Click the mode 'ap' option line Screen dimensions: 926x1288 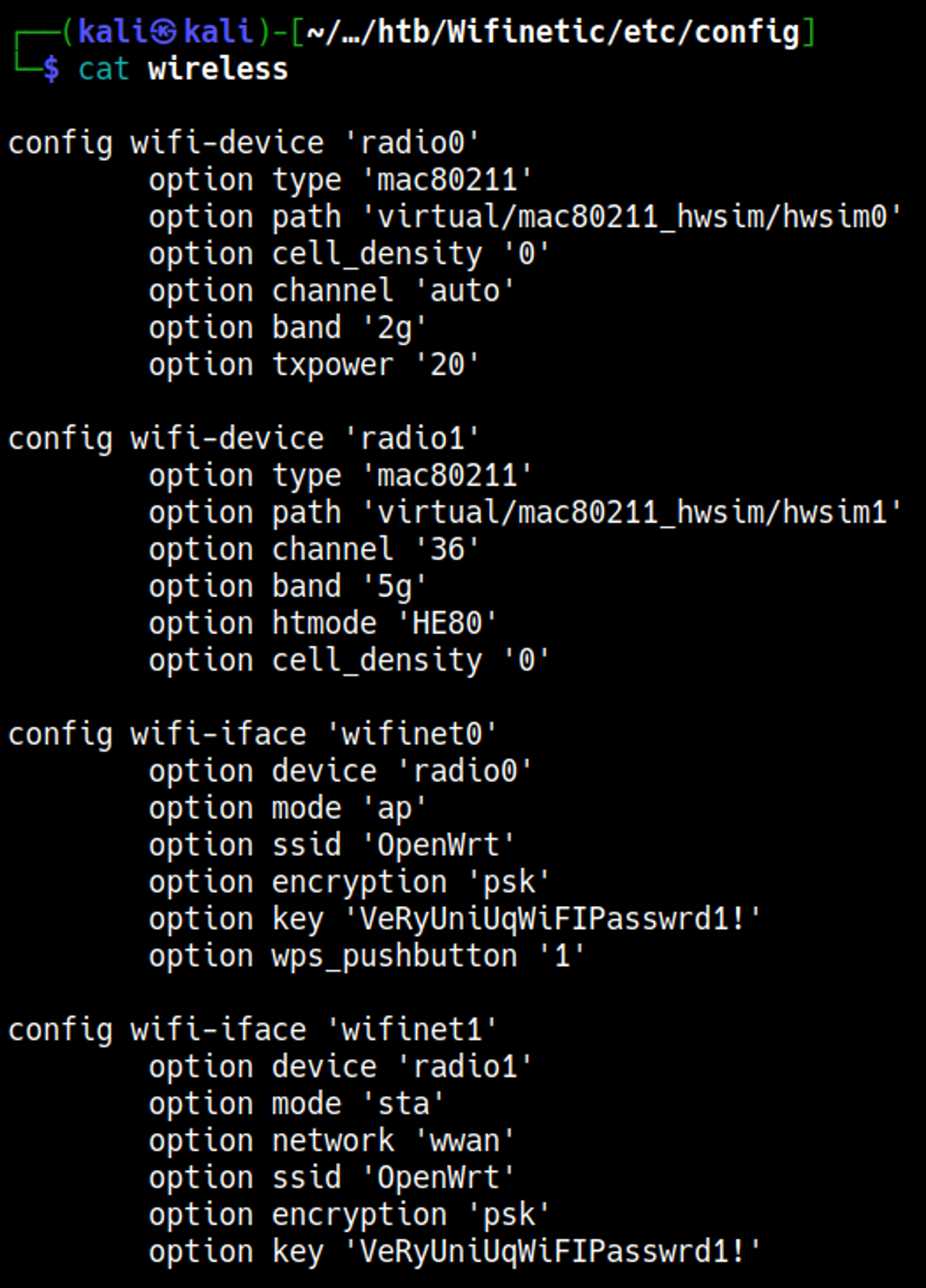click(287, 808)
